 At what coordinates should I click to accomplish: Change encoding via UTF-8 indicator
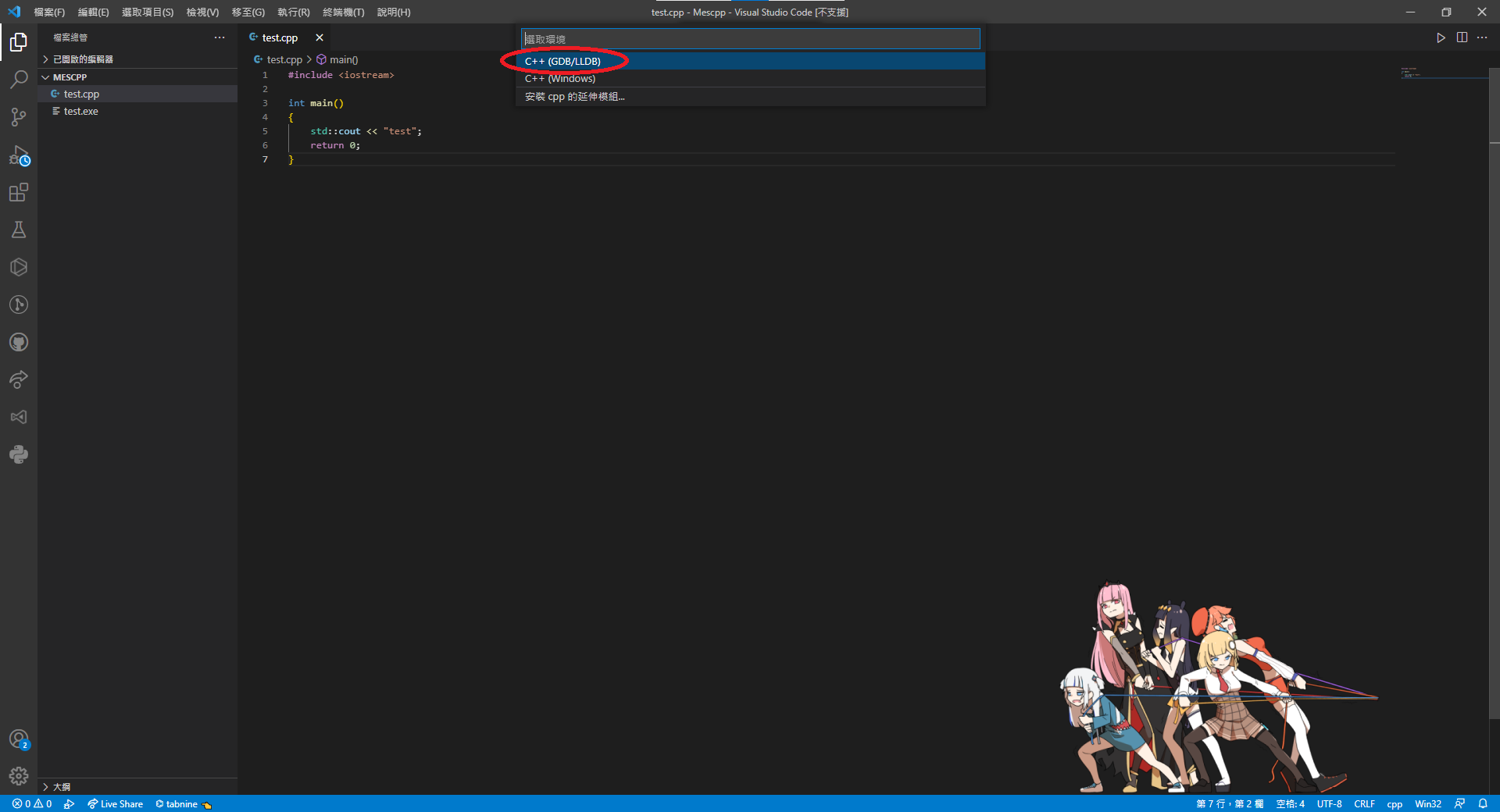tap(1329, 803)
